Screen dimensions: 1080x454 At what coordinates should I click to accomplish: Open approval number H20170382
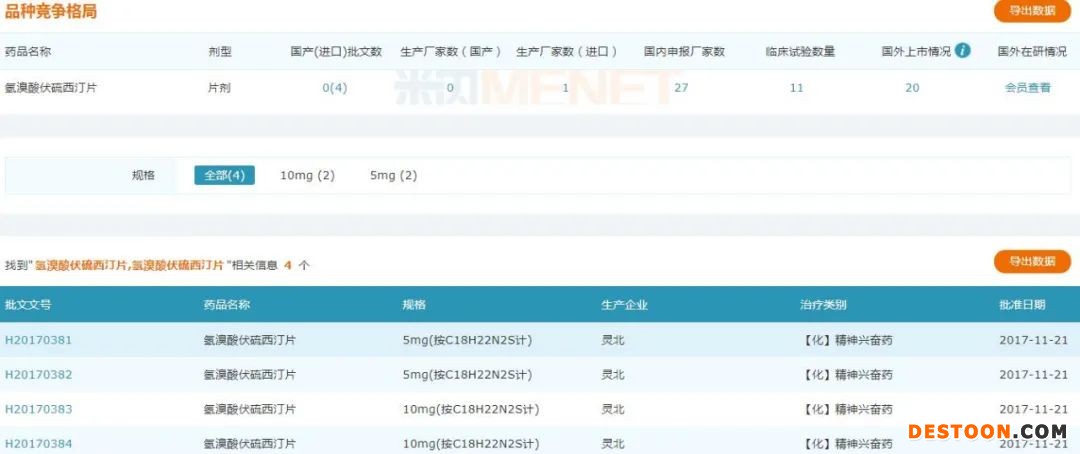pyautogui.click(x=38, y=375)
